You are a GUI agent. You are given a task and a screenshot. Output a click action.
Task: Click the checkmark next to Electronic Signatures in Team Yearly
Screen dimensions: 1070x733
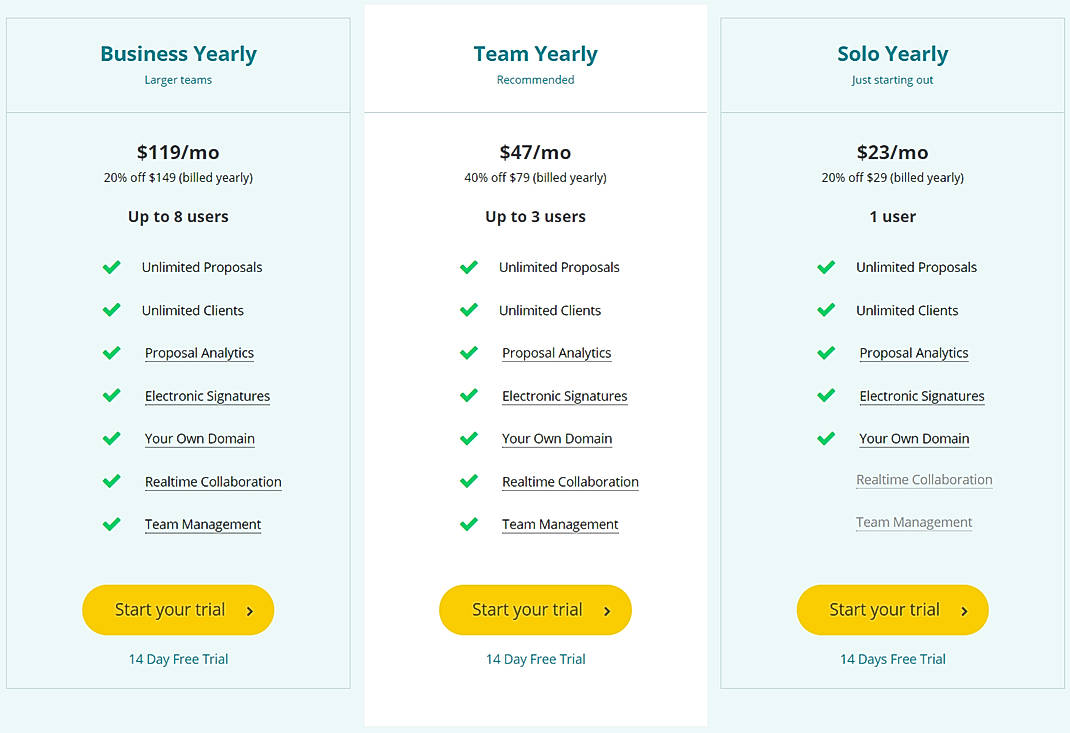click(469, 395)
